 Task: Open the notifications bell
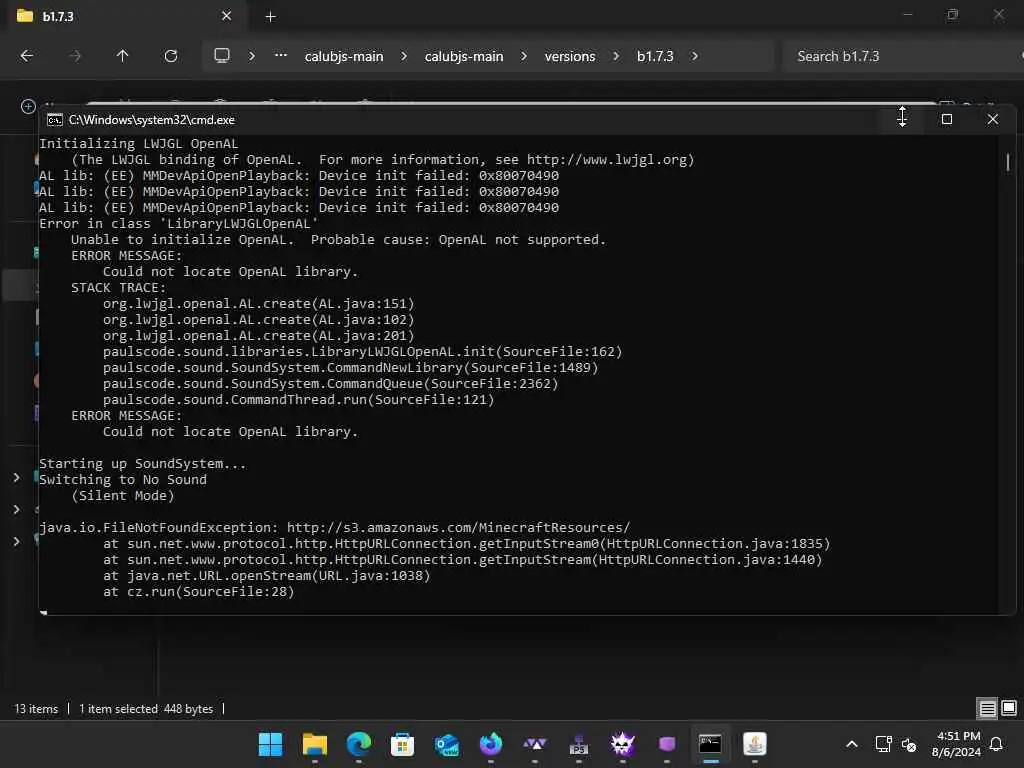coord(997,744)
